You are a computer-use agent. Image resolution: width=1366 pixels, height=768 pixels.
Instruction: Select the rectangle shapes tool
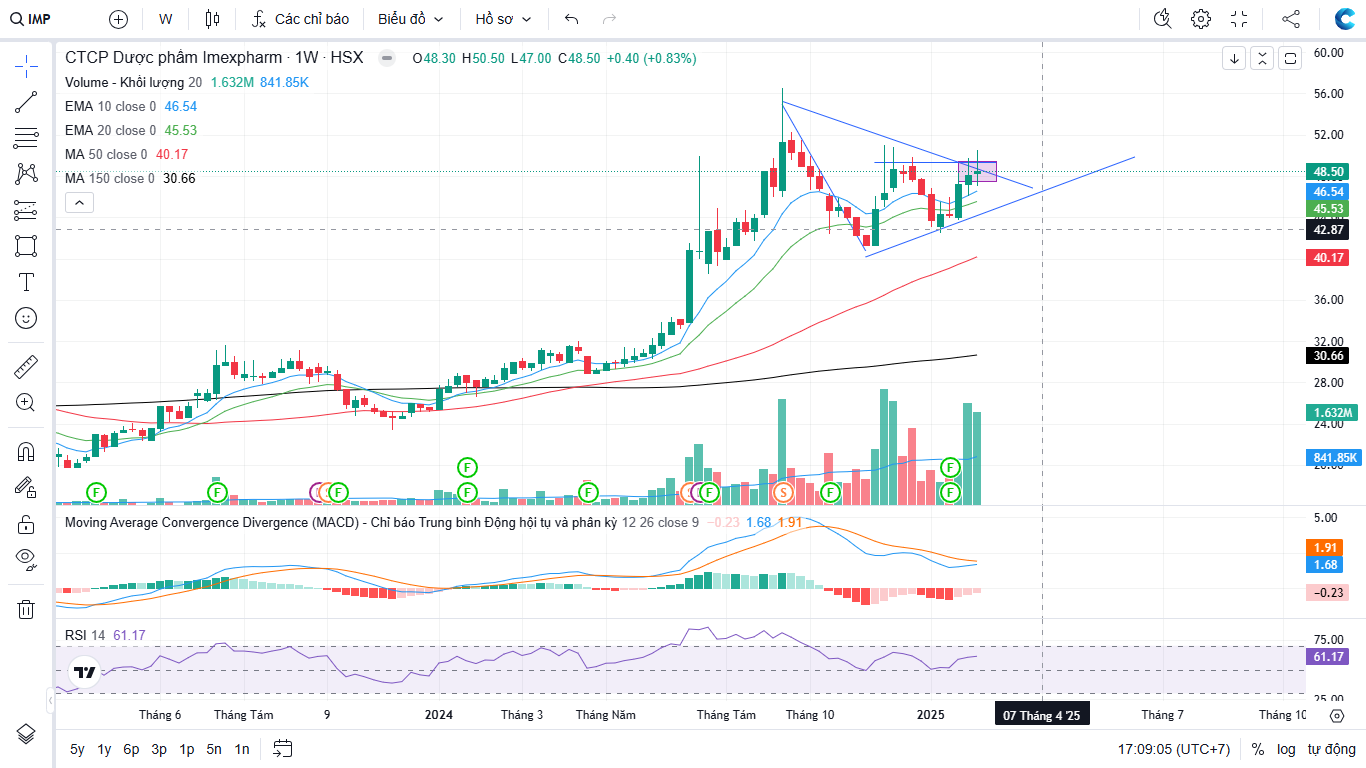[x=26, y=246]
